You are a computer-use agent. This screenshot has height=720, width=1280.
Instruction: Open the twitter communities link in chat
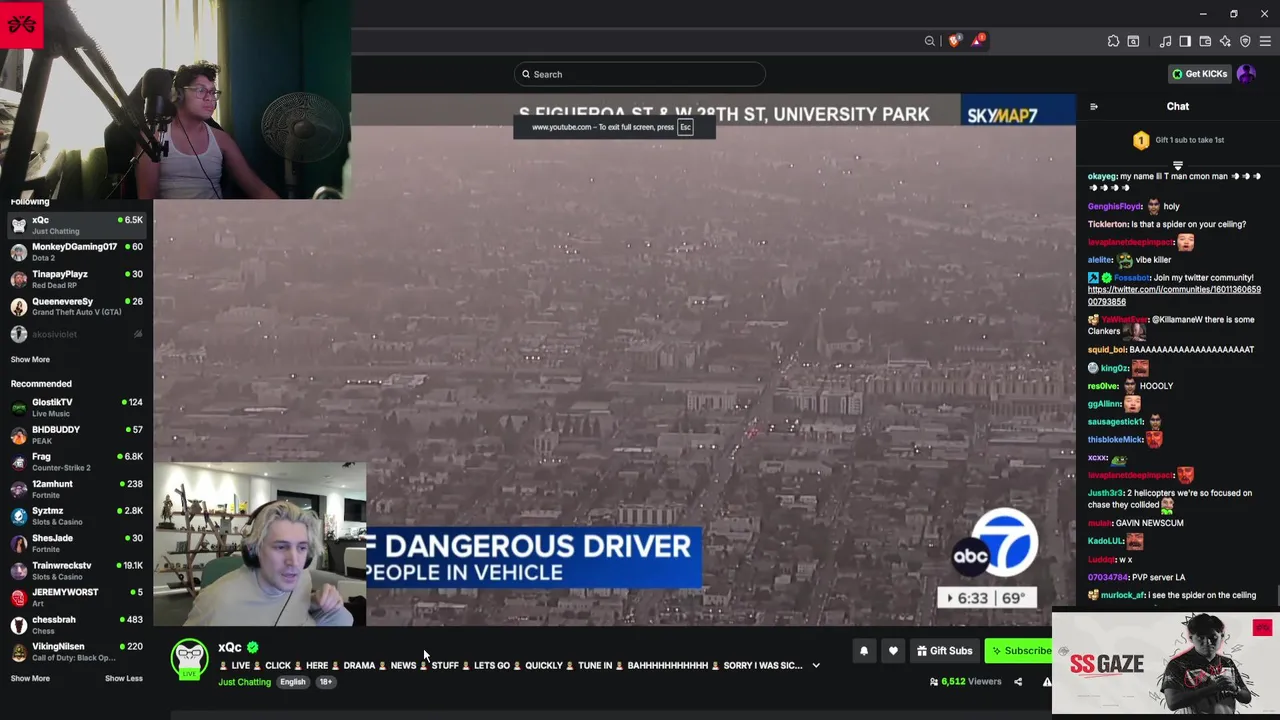tap(1174, 296)
